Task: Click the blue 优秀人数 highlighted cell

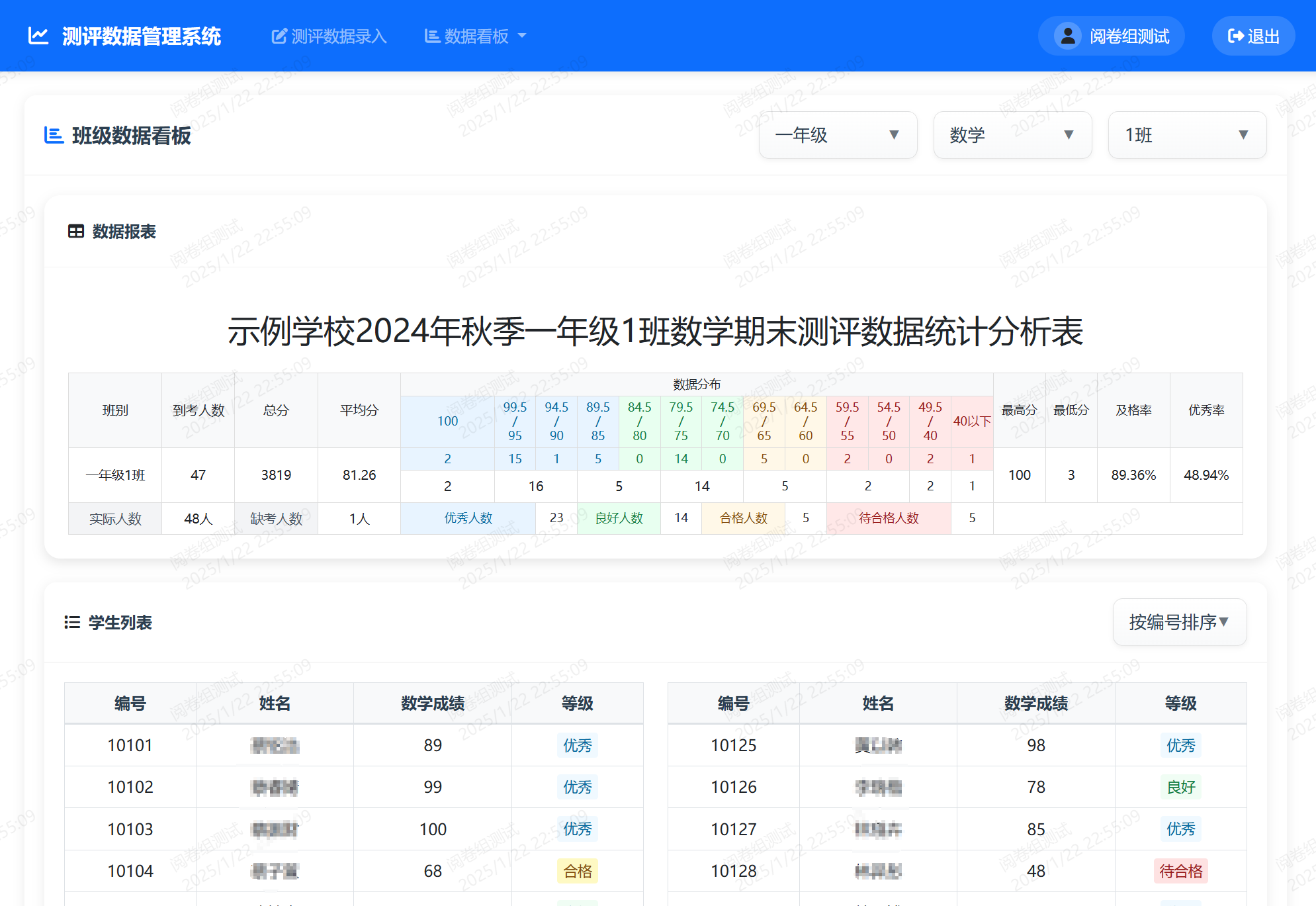Action: pos(469,518)
